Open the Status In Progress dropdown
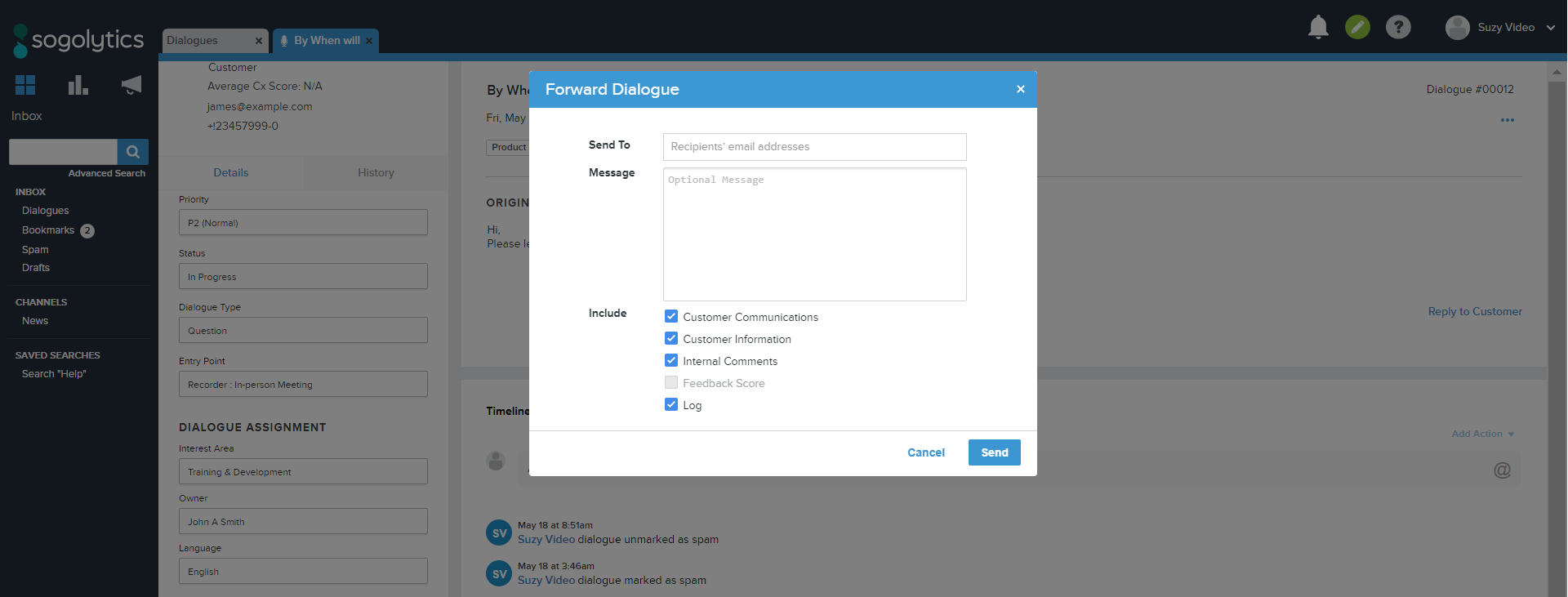This screenshot has height=597, width=1568. (x=303, y=277)
